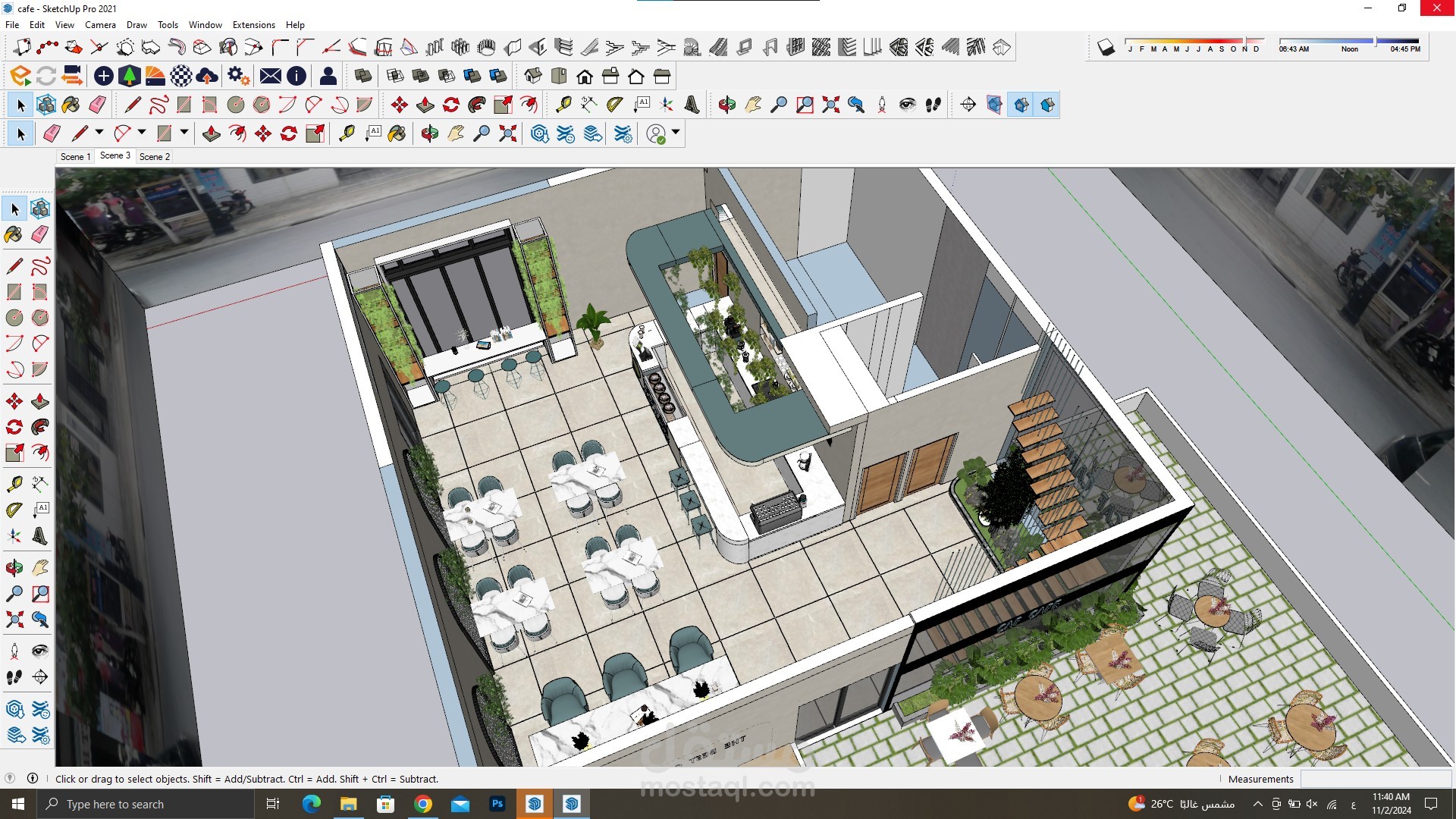Open the Help menu
Image resolution: width=1456 pixels, height=819 pixels.
point(295,25)
